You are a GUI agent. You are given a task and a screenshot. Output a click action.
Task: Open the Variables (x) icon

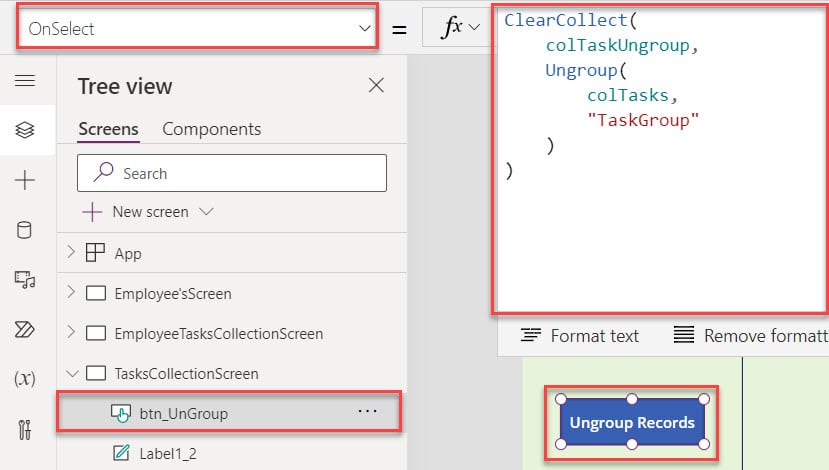coord(25,379)
